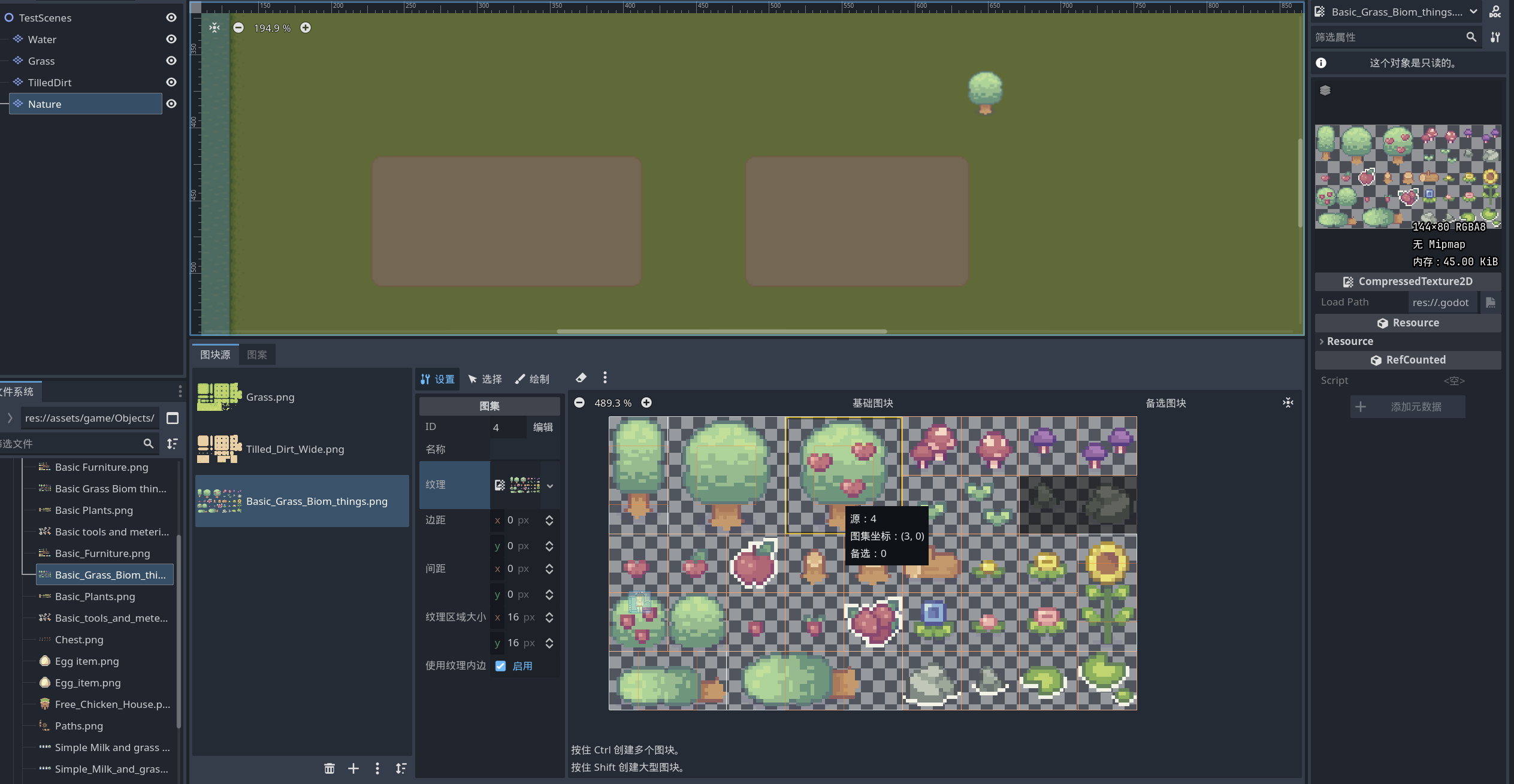The width and height of the screenshot is (1514, 784).
Task: Toggle visibility of TilledDirt layer
Action: pos(171,83)
